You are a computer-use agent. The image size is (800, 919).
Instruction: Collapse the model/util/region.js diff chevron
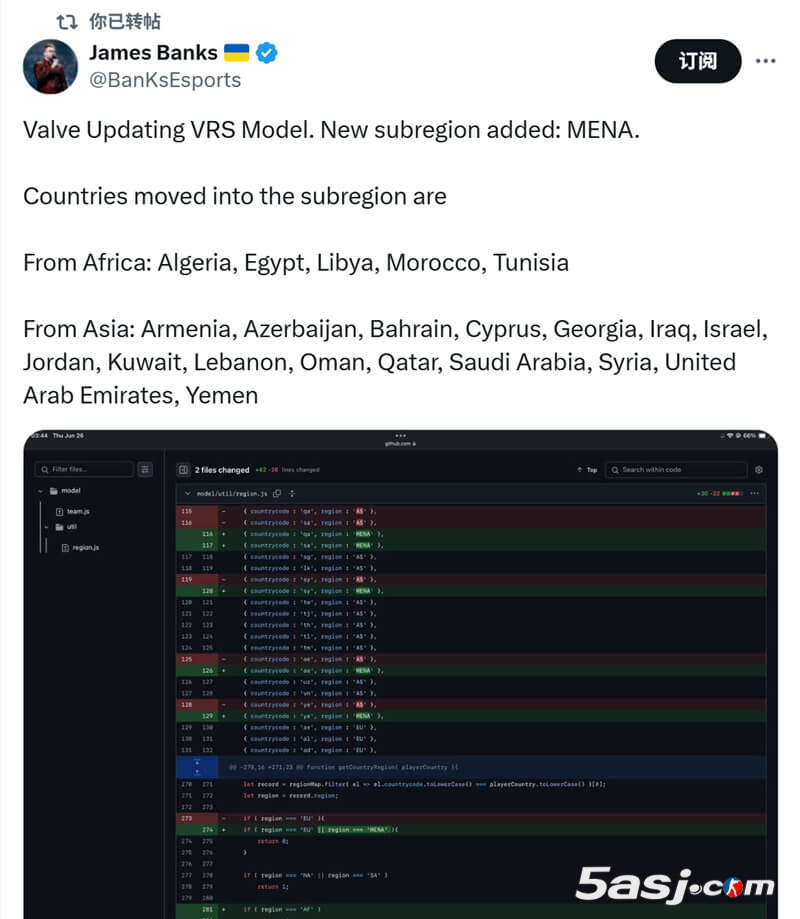tap(187, 493)
